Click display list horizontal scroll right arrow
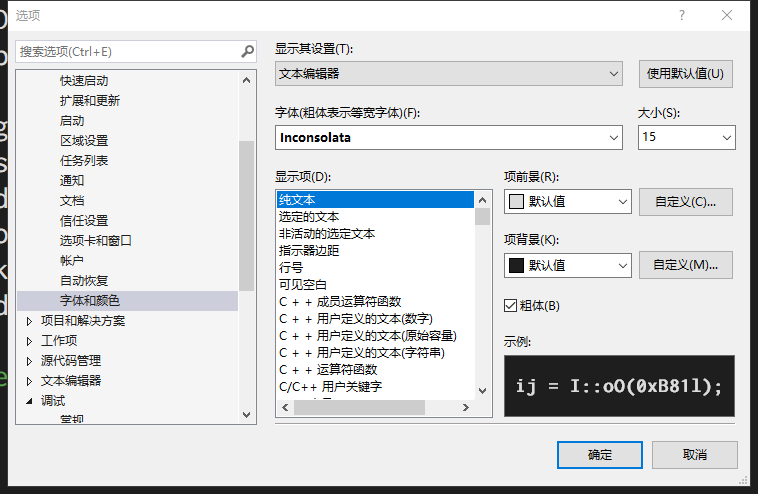Viewport: 758px width, 494px height. (466, 407)
